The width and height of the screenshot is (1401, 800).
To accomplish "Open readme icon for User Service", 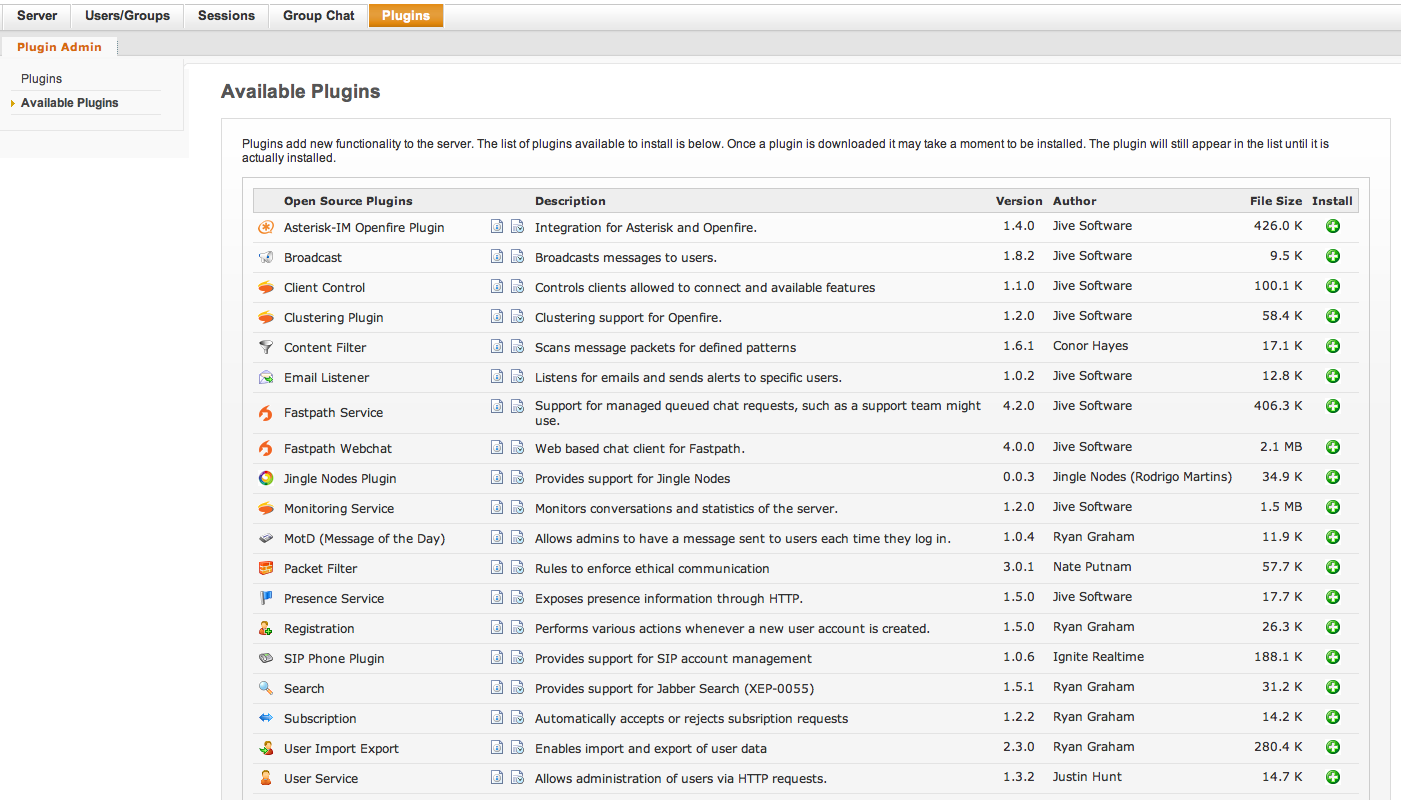I will (x=497, y=778).
